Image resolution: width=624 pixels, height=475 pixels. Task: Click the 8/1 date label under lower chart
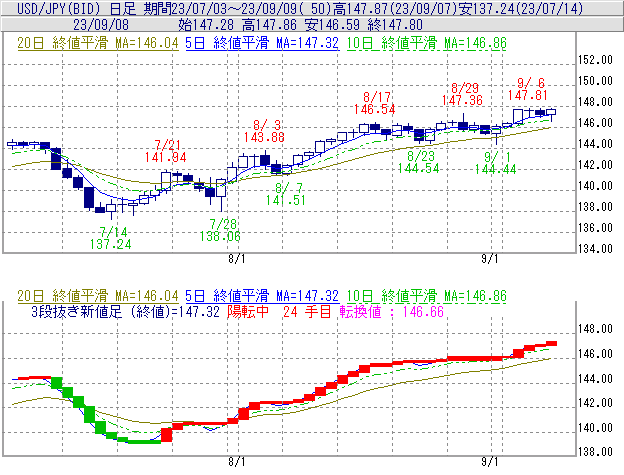(x=236, y=462)
